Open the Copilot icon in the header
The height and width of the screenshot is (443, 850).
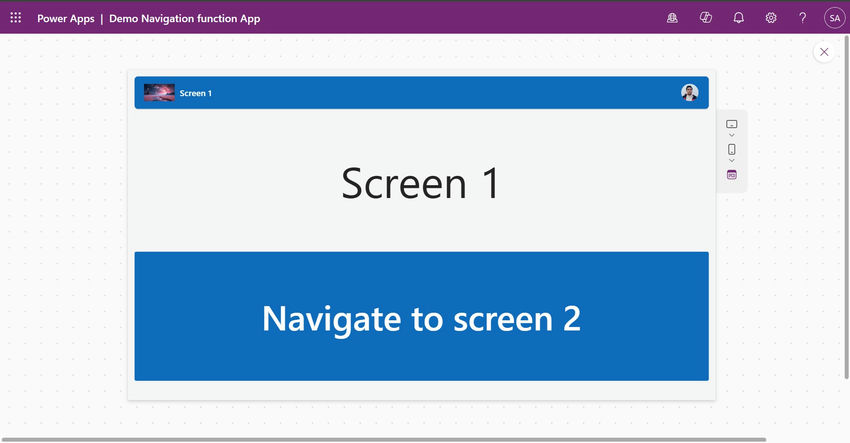click(x=706, y=18)
